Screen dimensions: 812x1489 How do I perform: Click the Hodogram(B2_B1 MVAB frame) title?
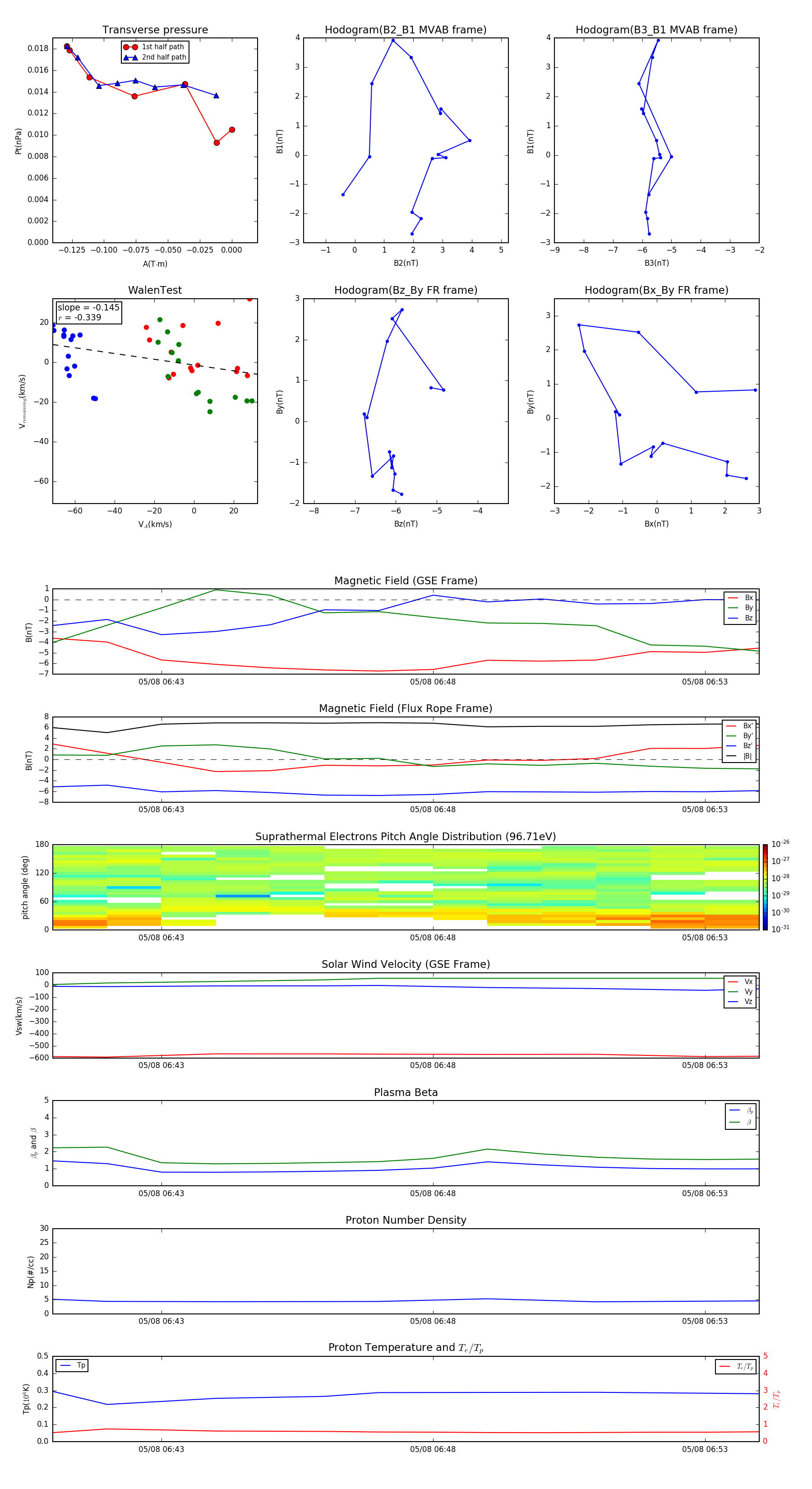(406, 30)
